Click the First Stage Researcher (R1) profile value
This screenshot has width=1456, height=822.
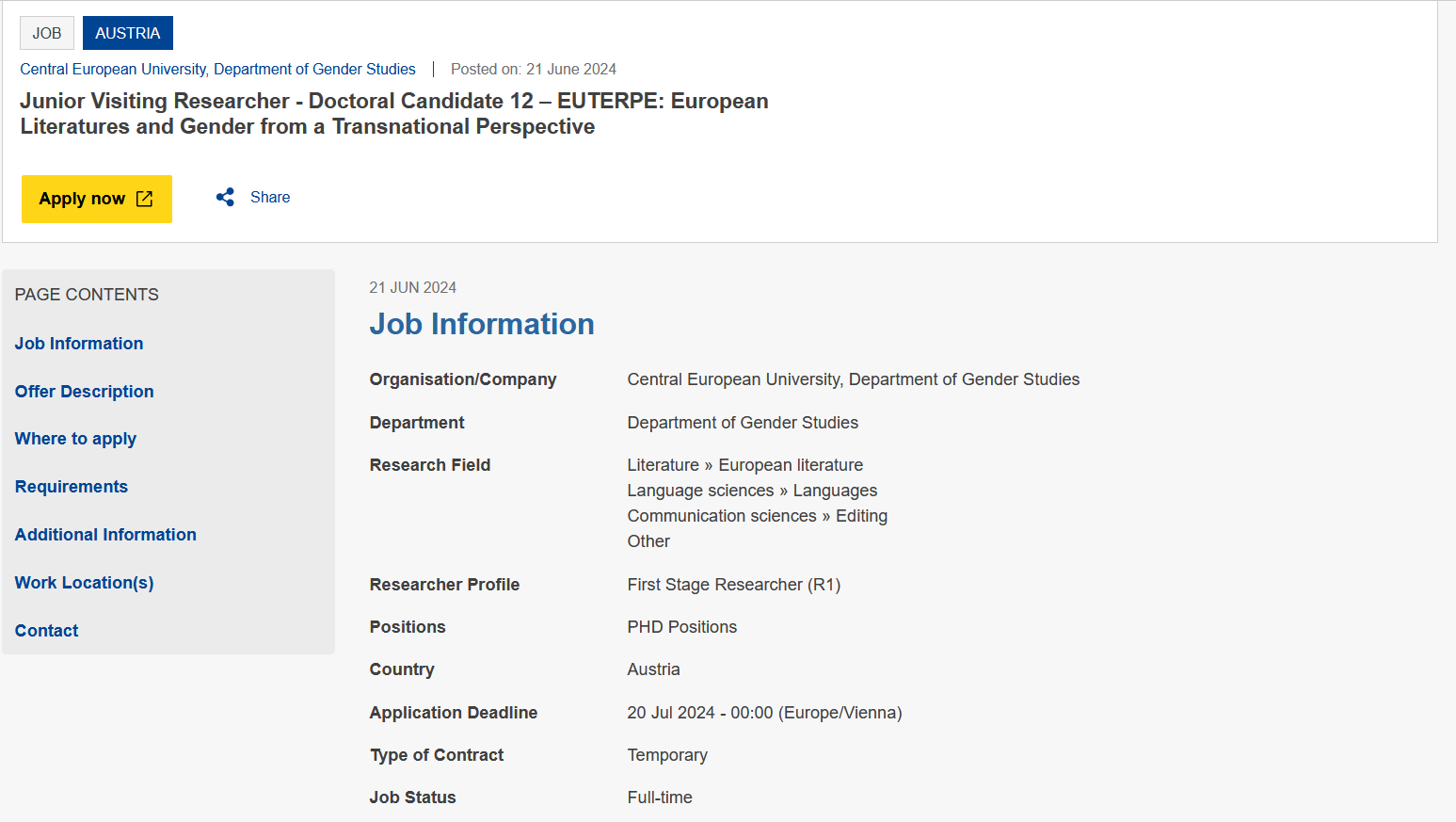tap(734, 585)
